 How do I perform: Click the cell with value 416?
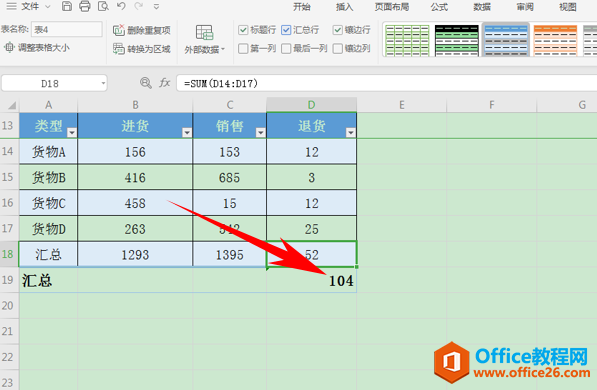point(135,177)
